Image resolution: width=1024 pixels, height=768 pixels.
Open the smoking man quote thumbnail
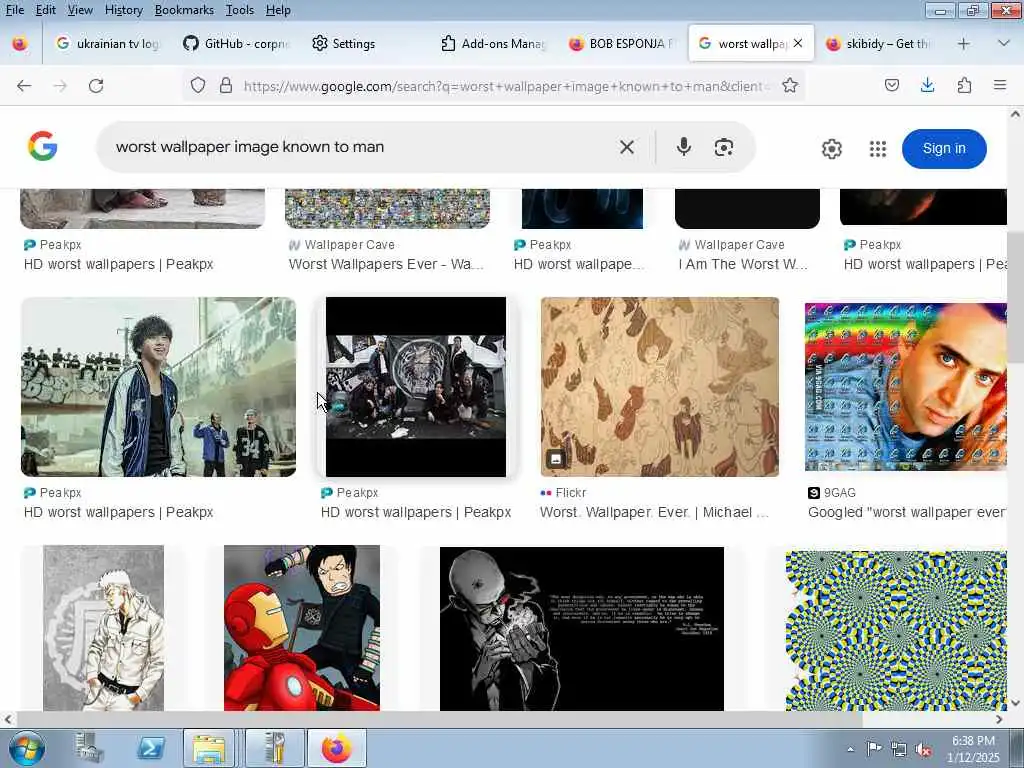[582, 628]
